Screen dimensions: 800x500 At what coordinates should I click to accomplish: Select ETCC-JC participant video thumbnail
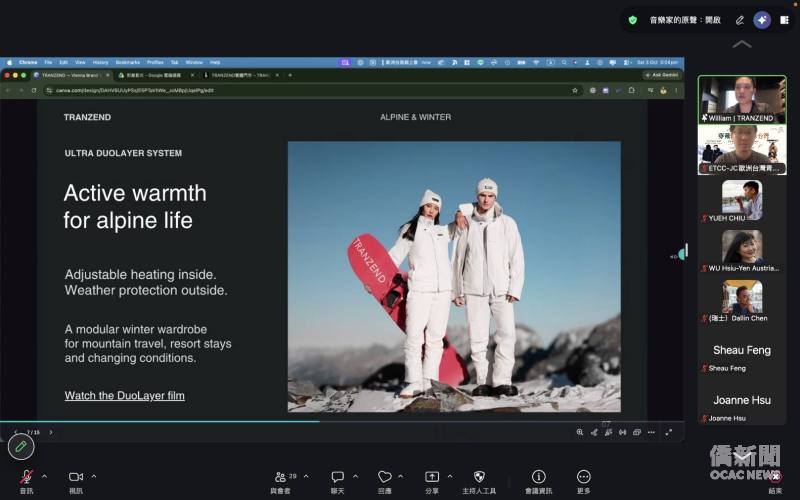coord(742,149)
